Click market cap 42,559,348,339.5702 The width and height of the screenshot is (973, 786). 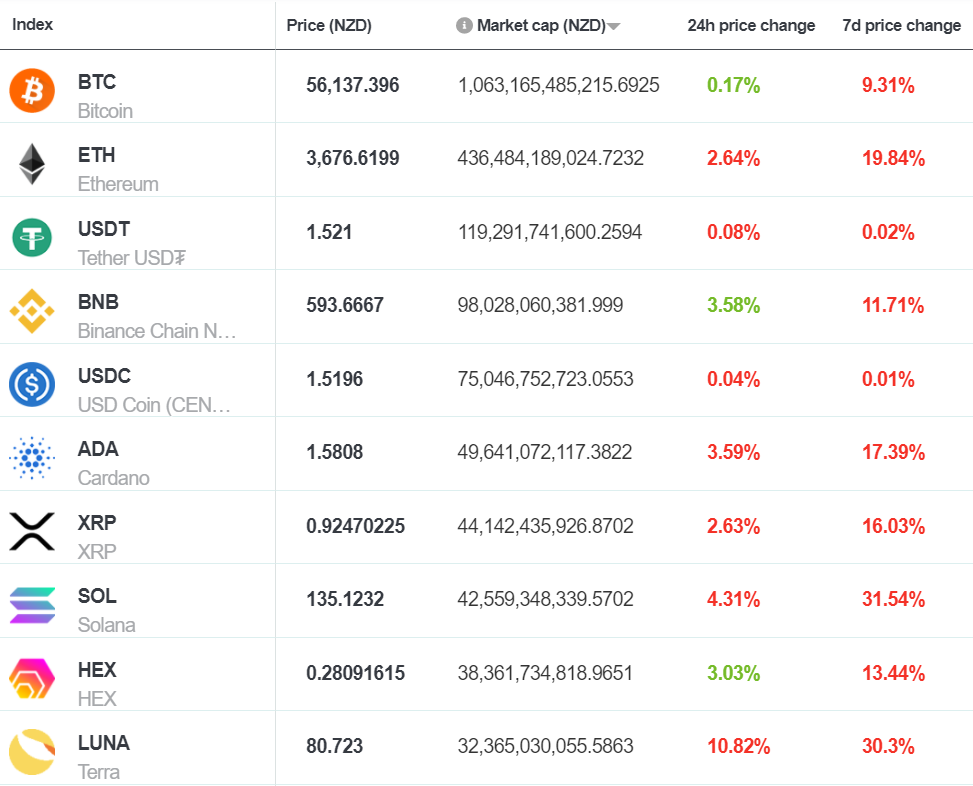pos(545,599)
